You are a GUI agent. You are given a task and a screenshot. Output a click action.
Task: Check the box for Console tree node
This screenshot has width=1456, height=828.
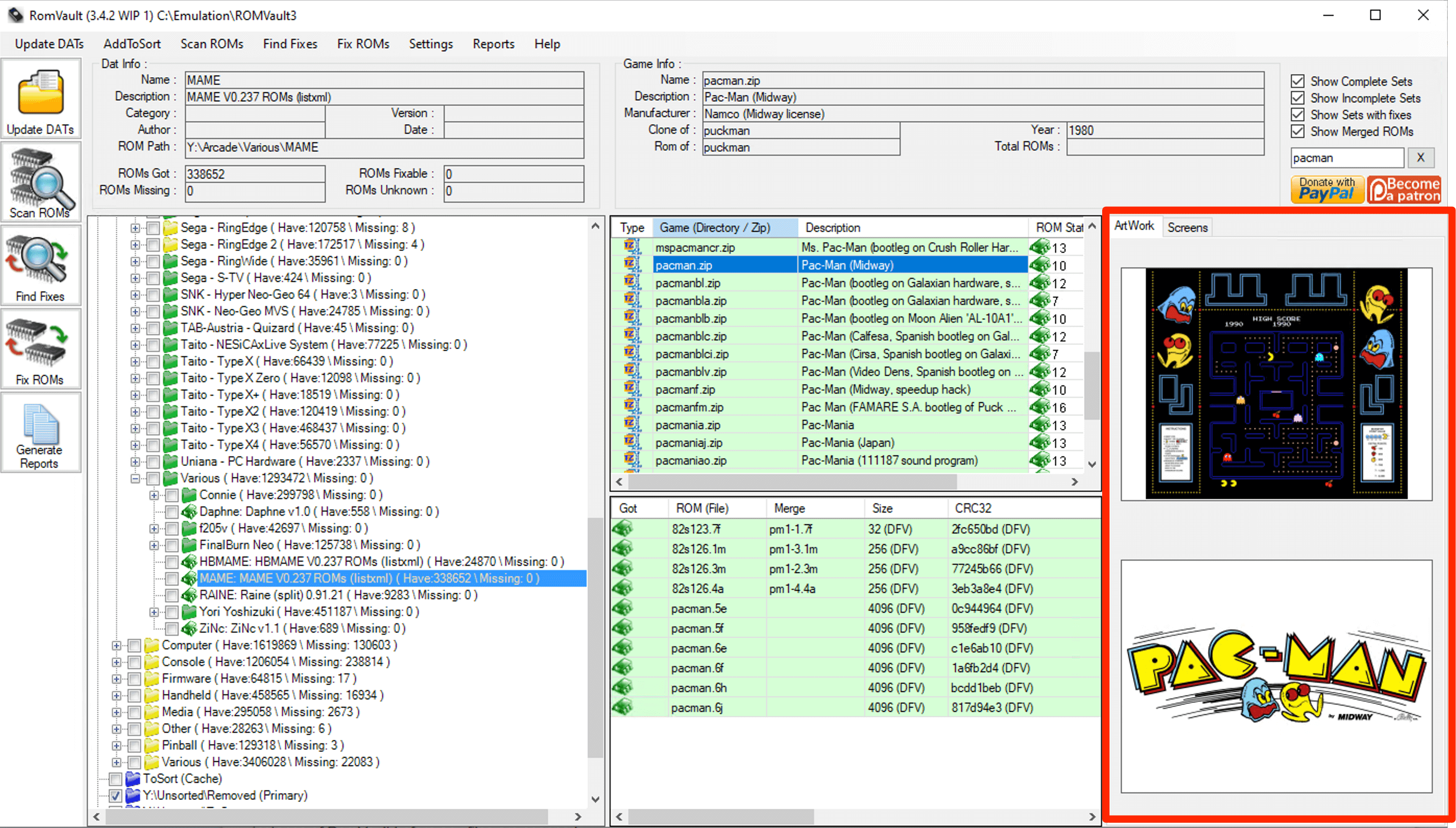[134, 662]
